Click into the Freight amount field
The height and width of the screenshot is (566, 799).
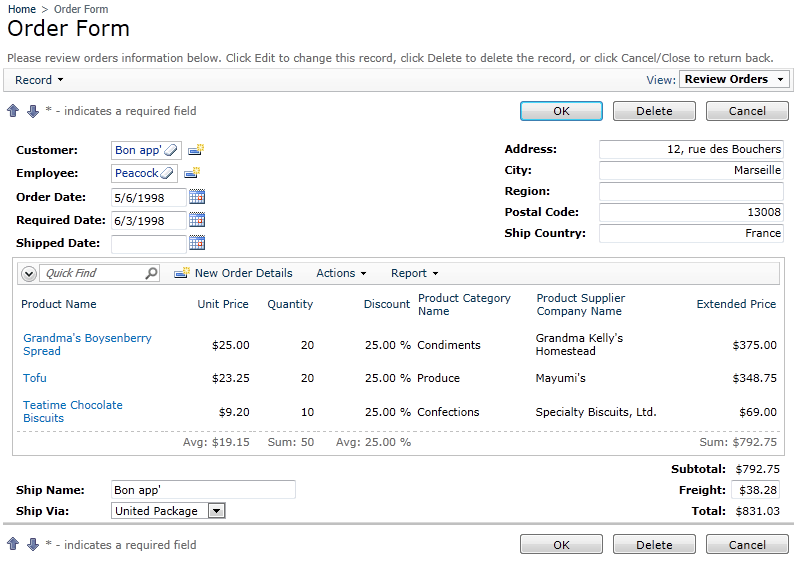coord(756,490)
